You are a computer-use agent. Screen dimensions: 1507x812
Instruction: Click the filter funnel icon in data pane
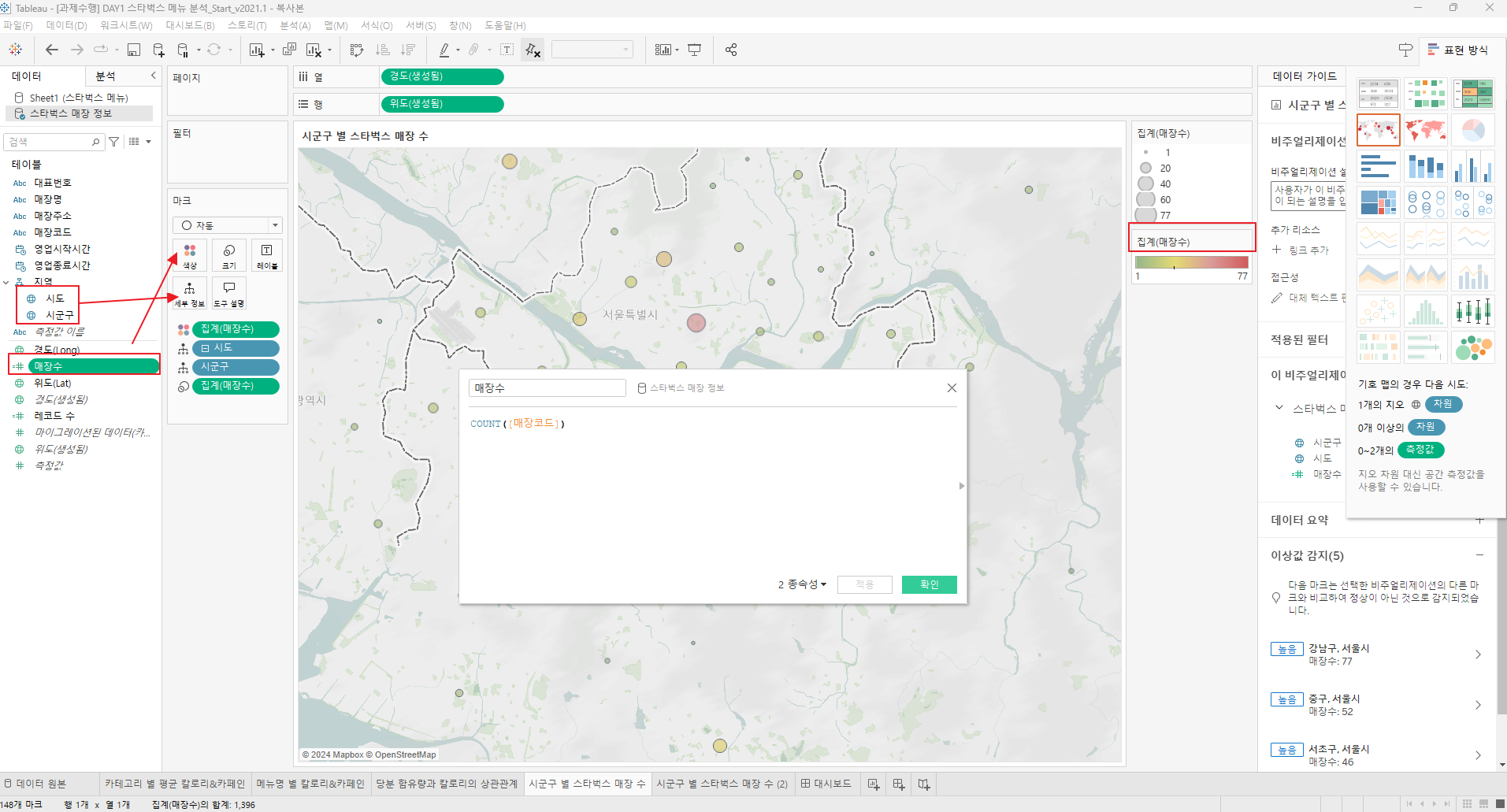point(114,142)
